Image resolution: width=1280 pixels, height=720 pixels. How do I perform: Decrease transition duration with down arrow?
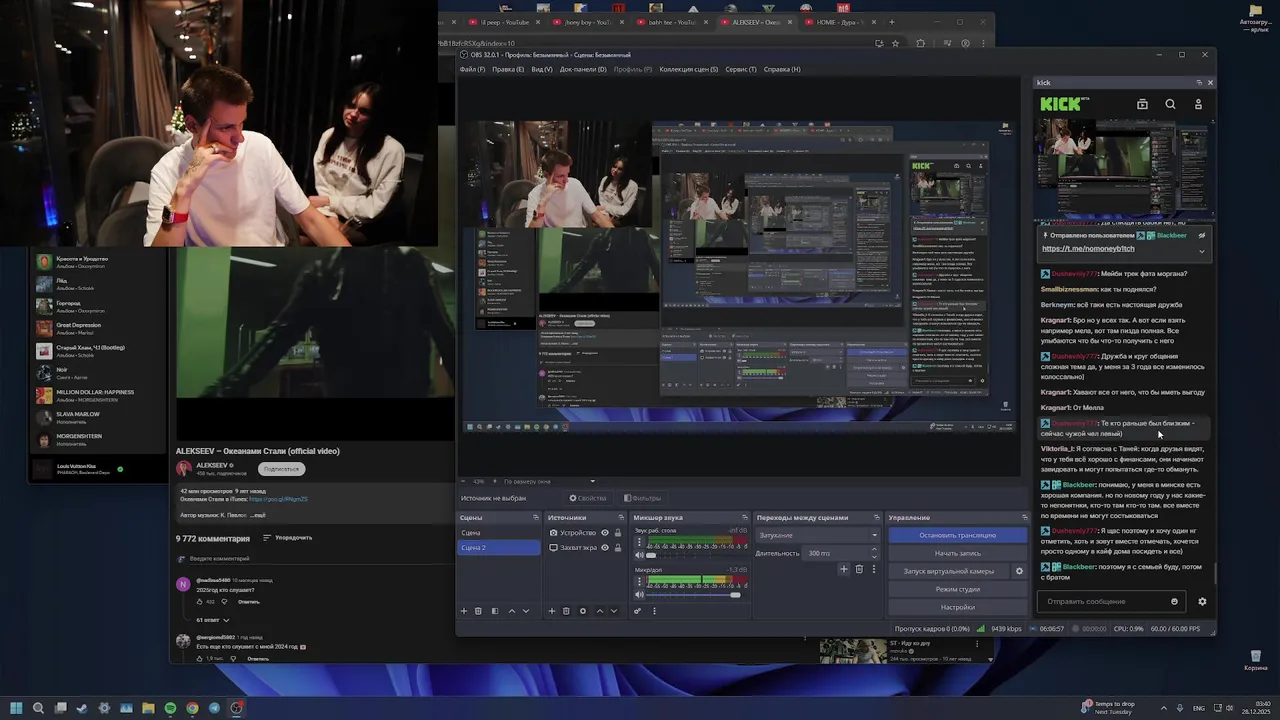click(x=874, y=557)
